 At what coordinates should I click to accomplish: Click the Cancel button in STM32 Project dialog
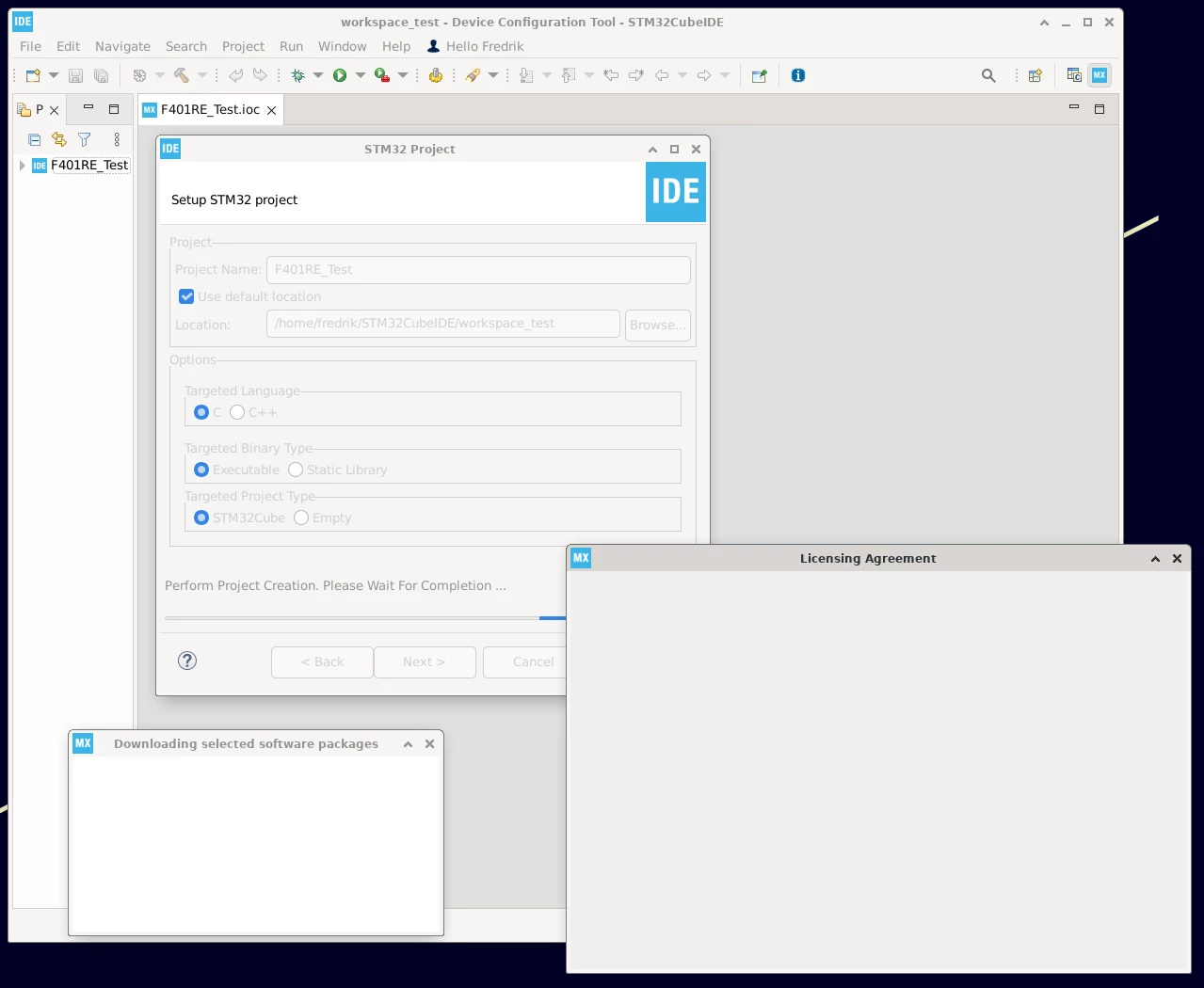click(525, 661)
